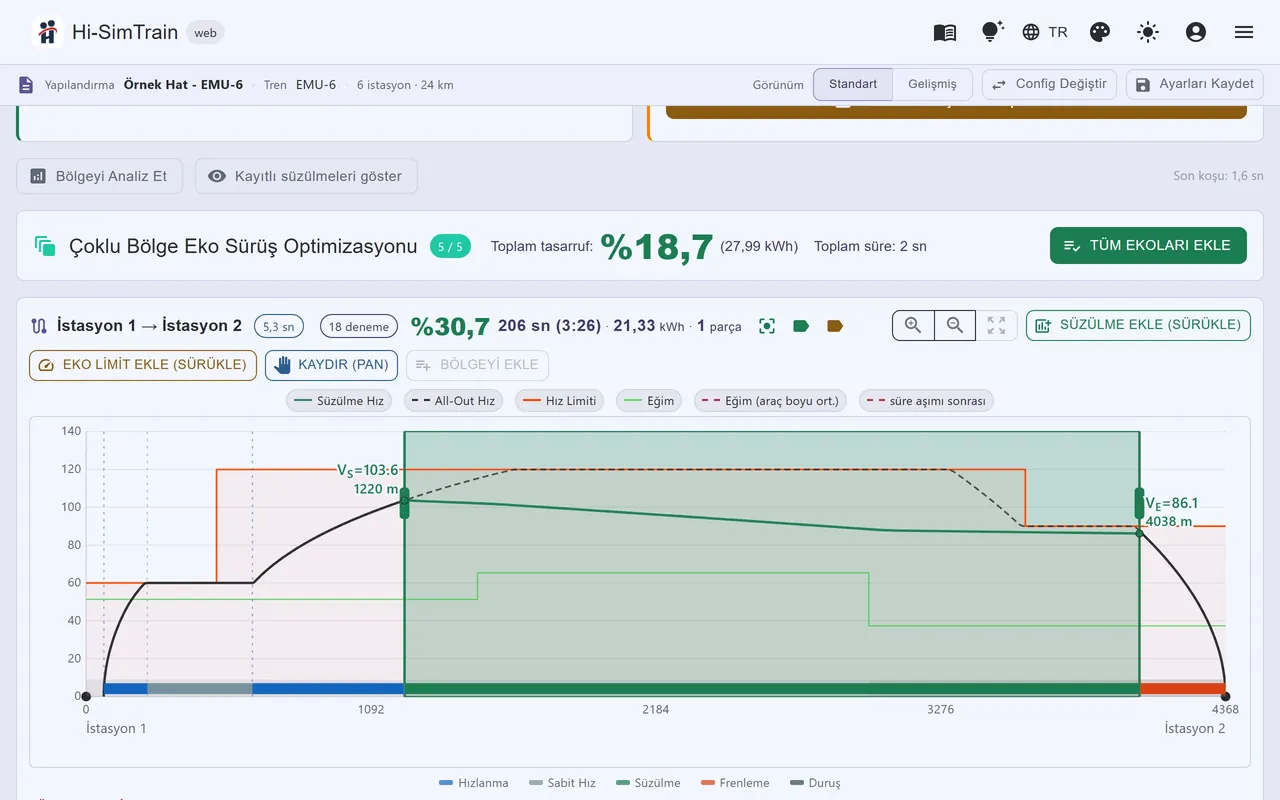Image resolution: width=1280 pixels, height=800 pixels.
Task: Open the color palette theme picker
Action: tap(1100, 32)
